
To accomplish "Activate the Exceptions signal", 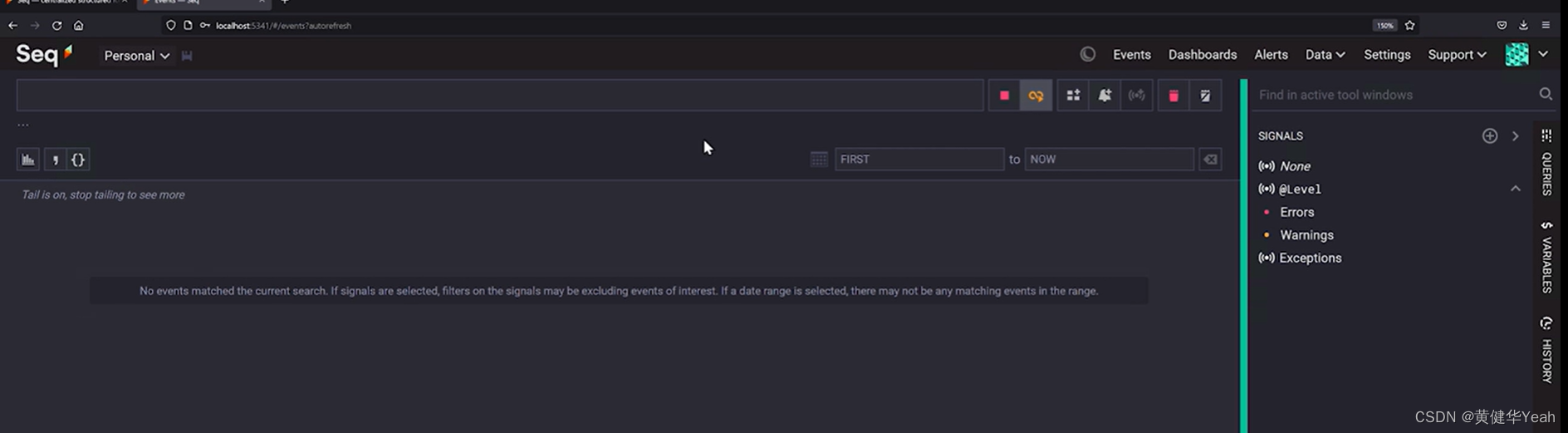I will point(1310,258).
